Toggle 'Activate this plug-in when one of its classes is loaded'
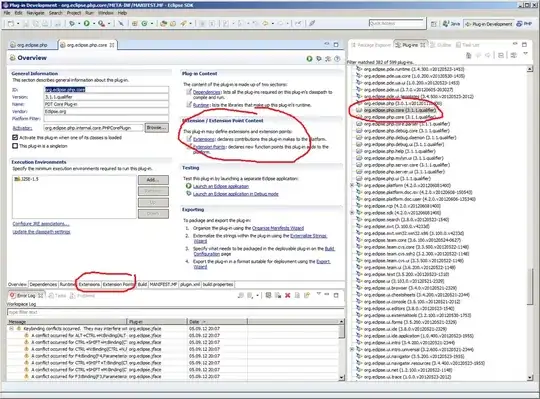540x399 pixels. 15,137
